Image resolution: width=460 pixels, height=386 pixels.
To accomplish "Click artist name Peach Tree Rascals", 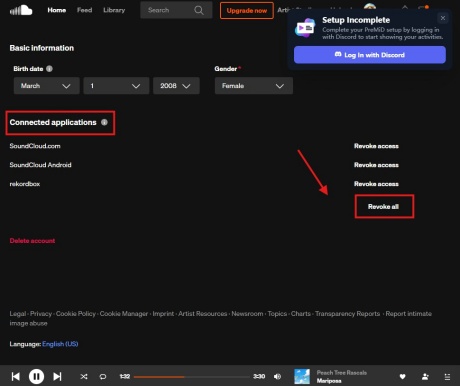I will coord(342,373).
